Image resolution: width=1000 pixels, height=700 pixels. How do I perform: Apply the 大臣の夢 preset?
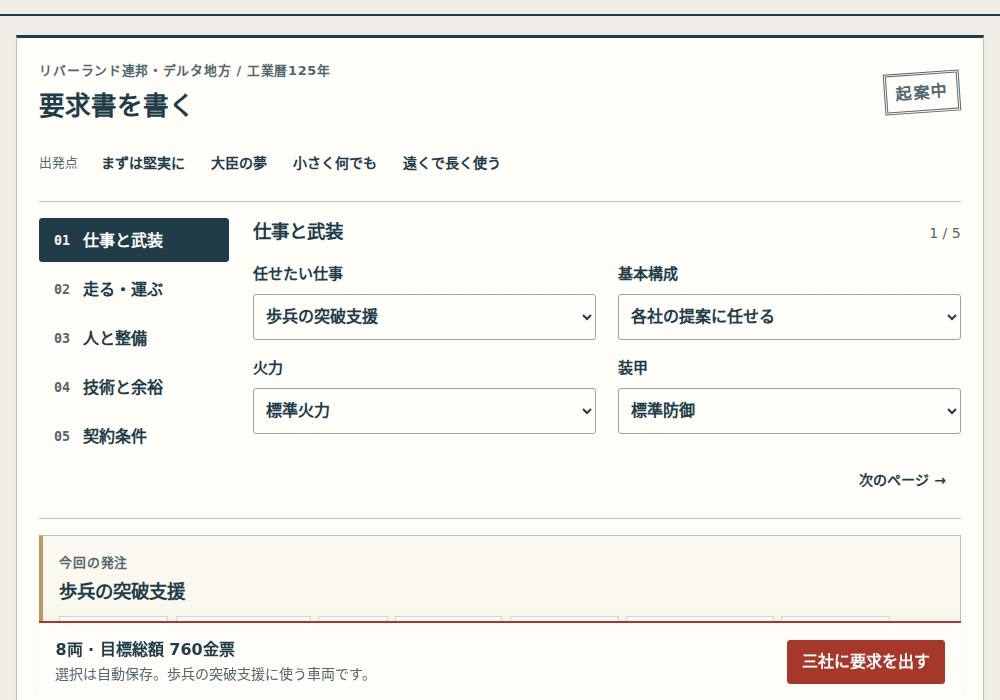pyautogui.click(x=239, y=163)
